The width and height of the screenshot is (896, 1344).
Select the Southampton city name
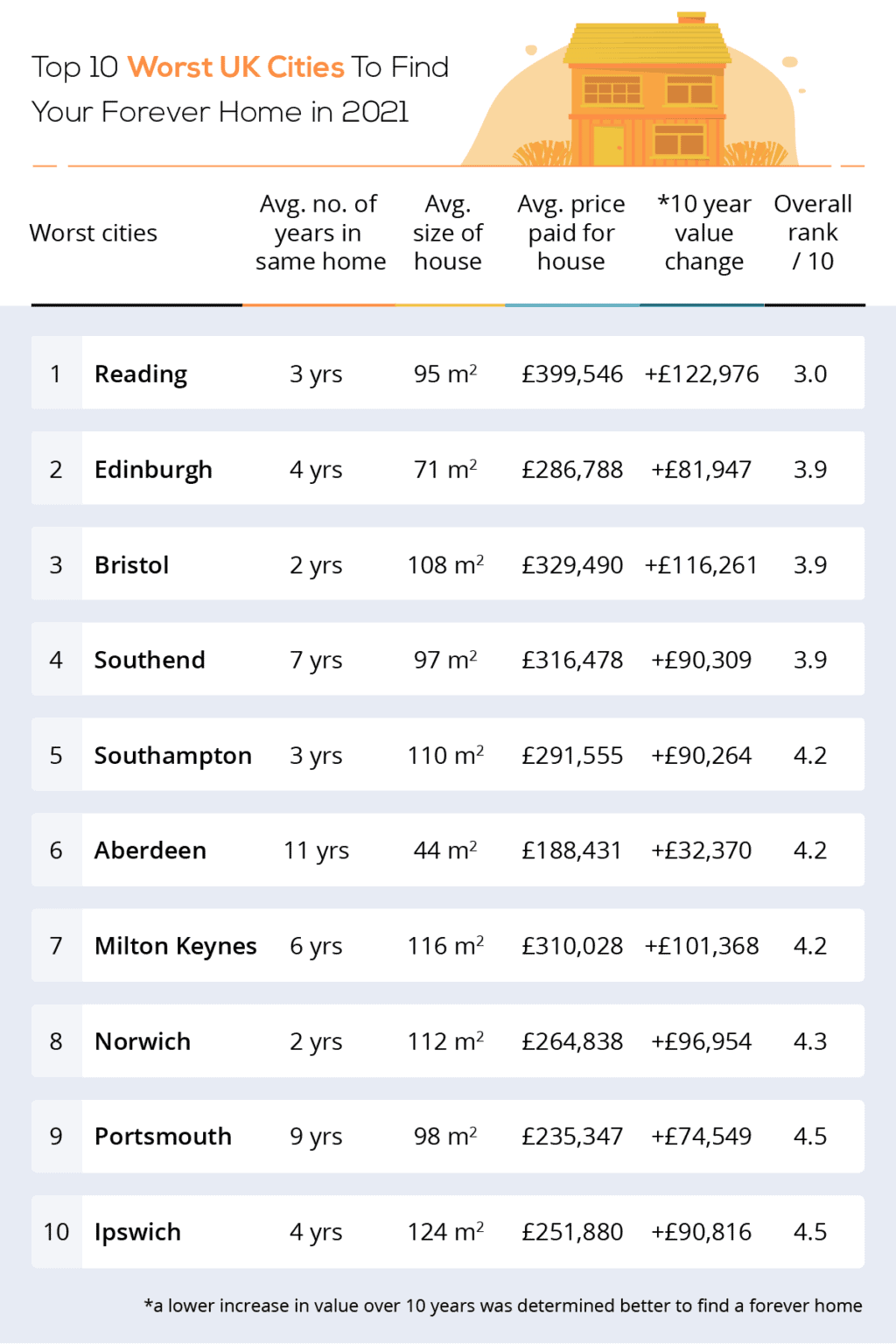pos(173,755)
